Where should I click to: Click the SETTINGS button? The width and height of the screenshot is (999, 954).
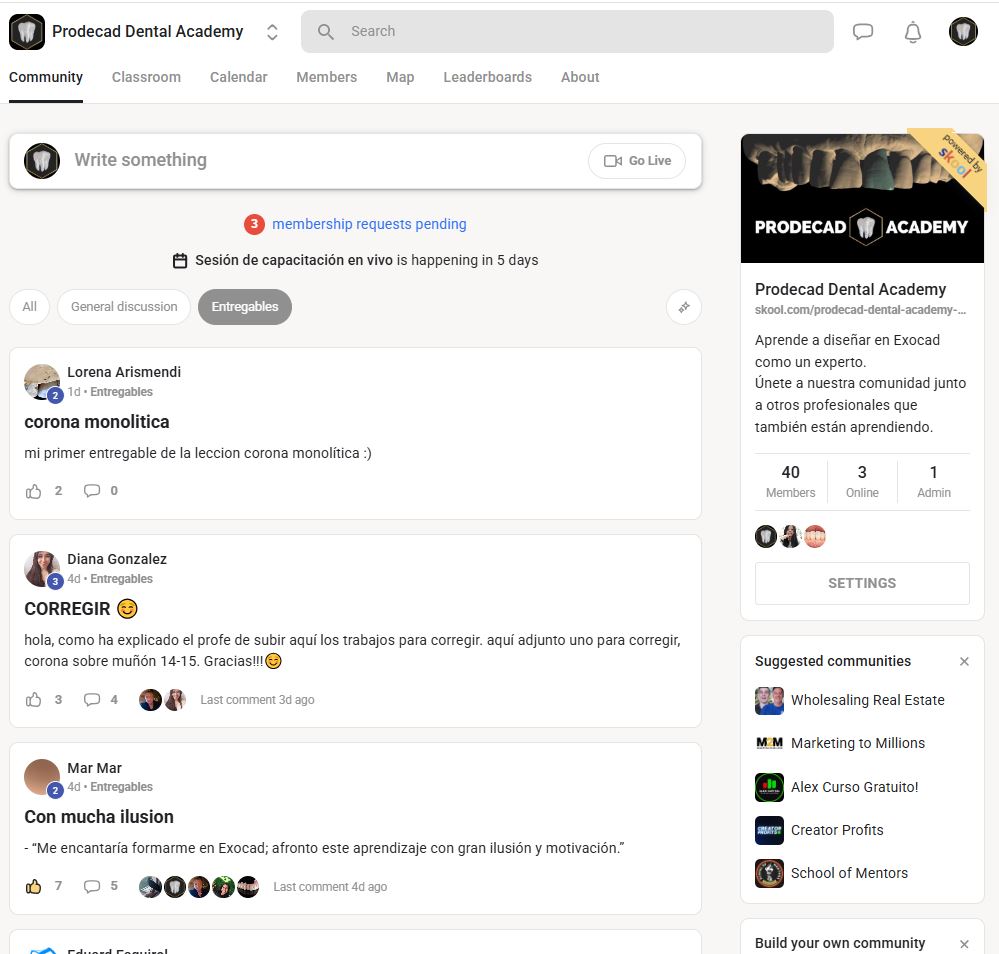click(862, 583)
